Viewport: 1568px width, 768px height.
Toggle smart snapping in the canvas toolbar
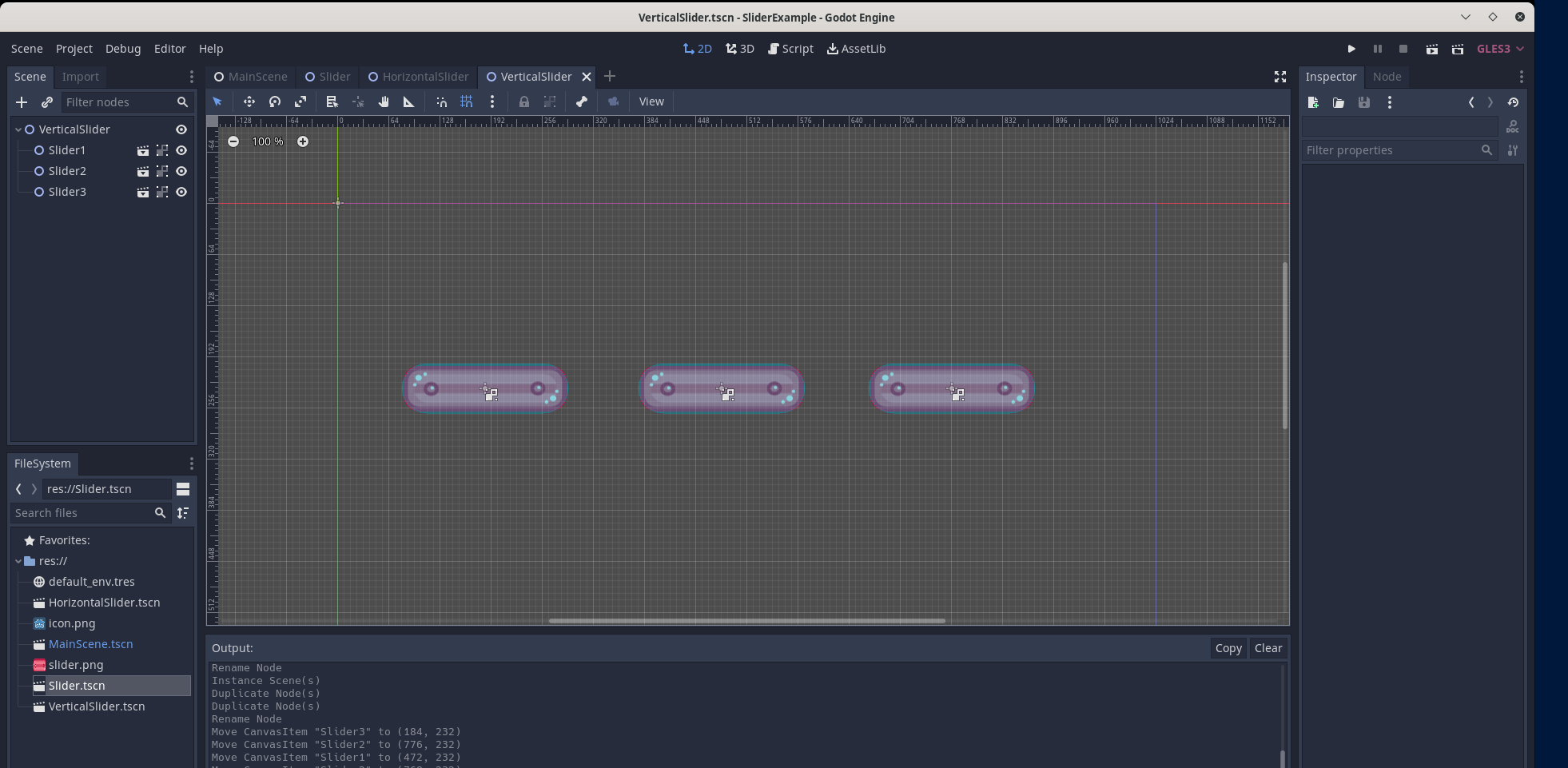(440, 101)
